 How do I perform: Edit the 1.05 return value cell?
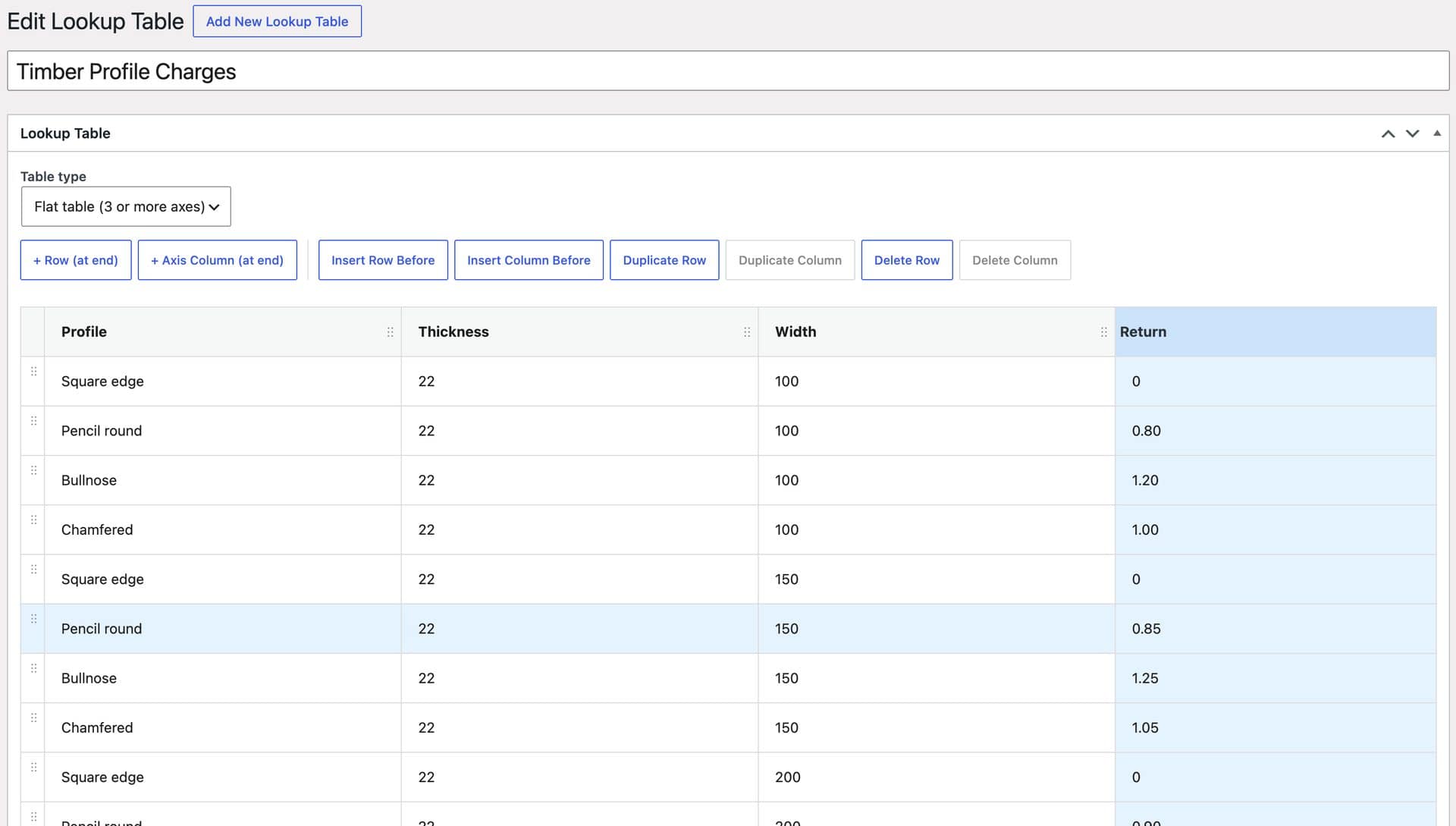tap(1276, 727)
